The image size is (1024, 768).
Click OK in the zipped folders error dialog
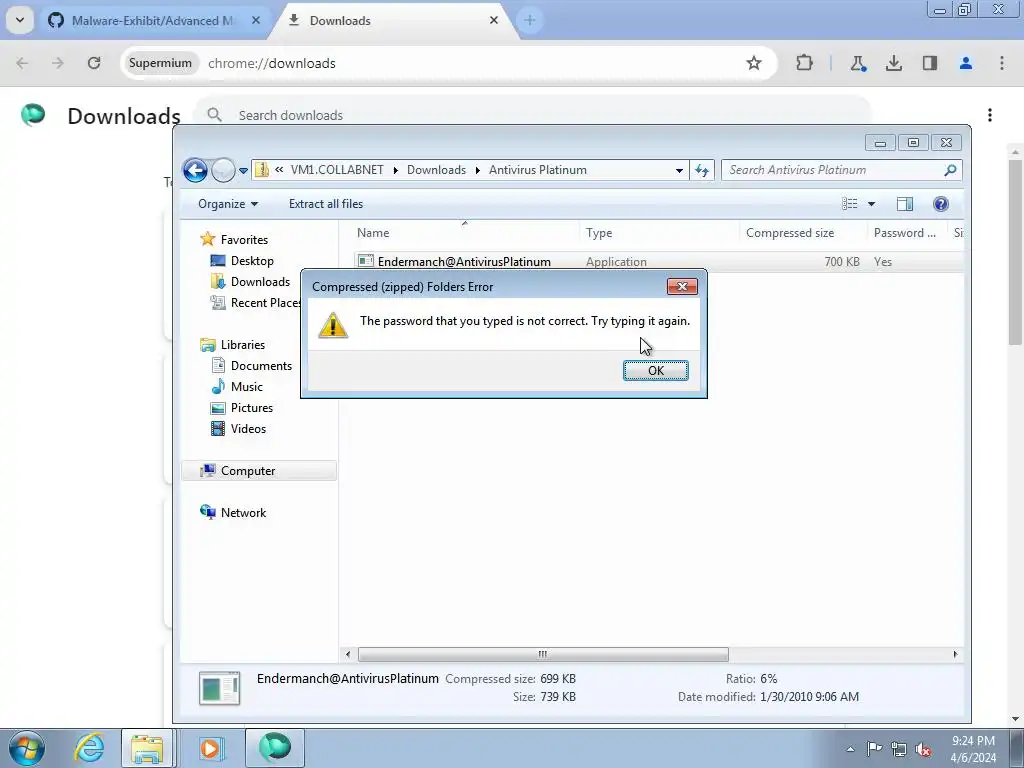[655, 370]
